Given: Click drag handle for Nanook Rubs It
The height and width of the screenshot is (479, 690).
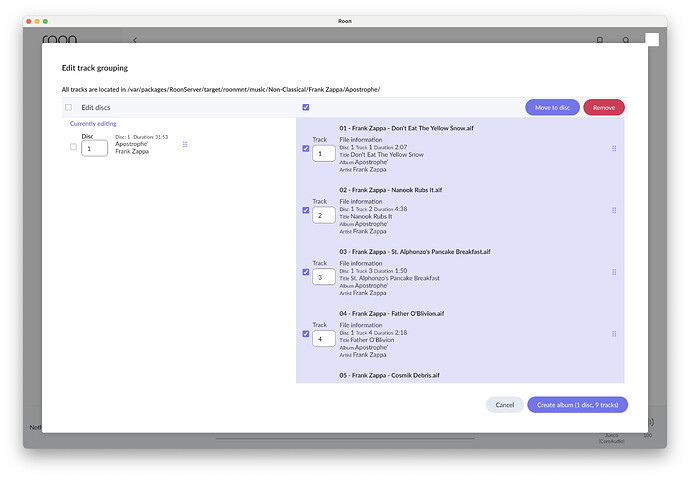Looking at the screenshot, I should point(614,210).
